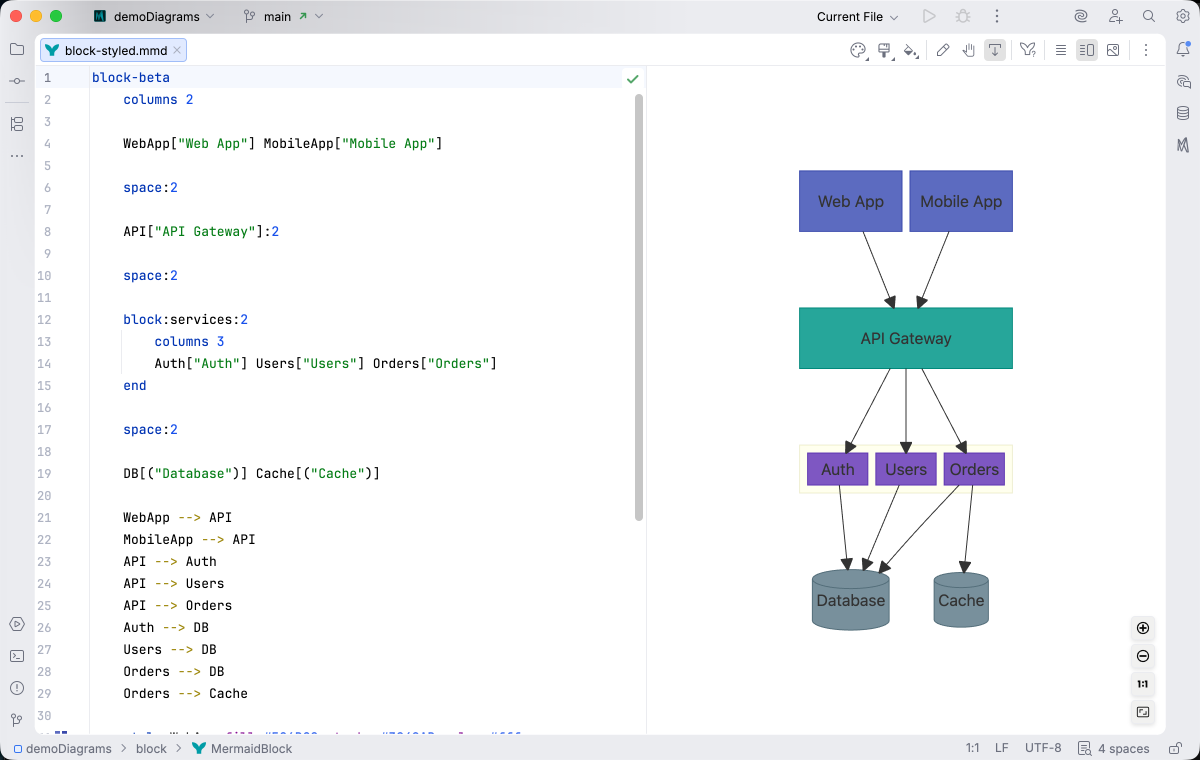Open the AI assistant swirl icon in title bar
This screenshot has height=760, width=1200.
pos(1081,16)
